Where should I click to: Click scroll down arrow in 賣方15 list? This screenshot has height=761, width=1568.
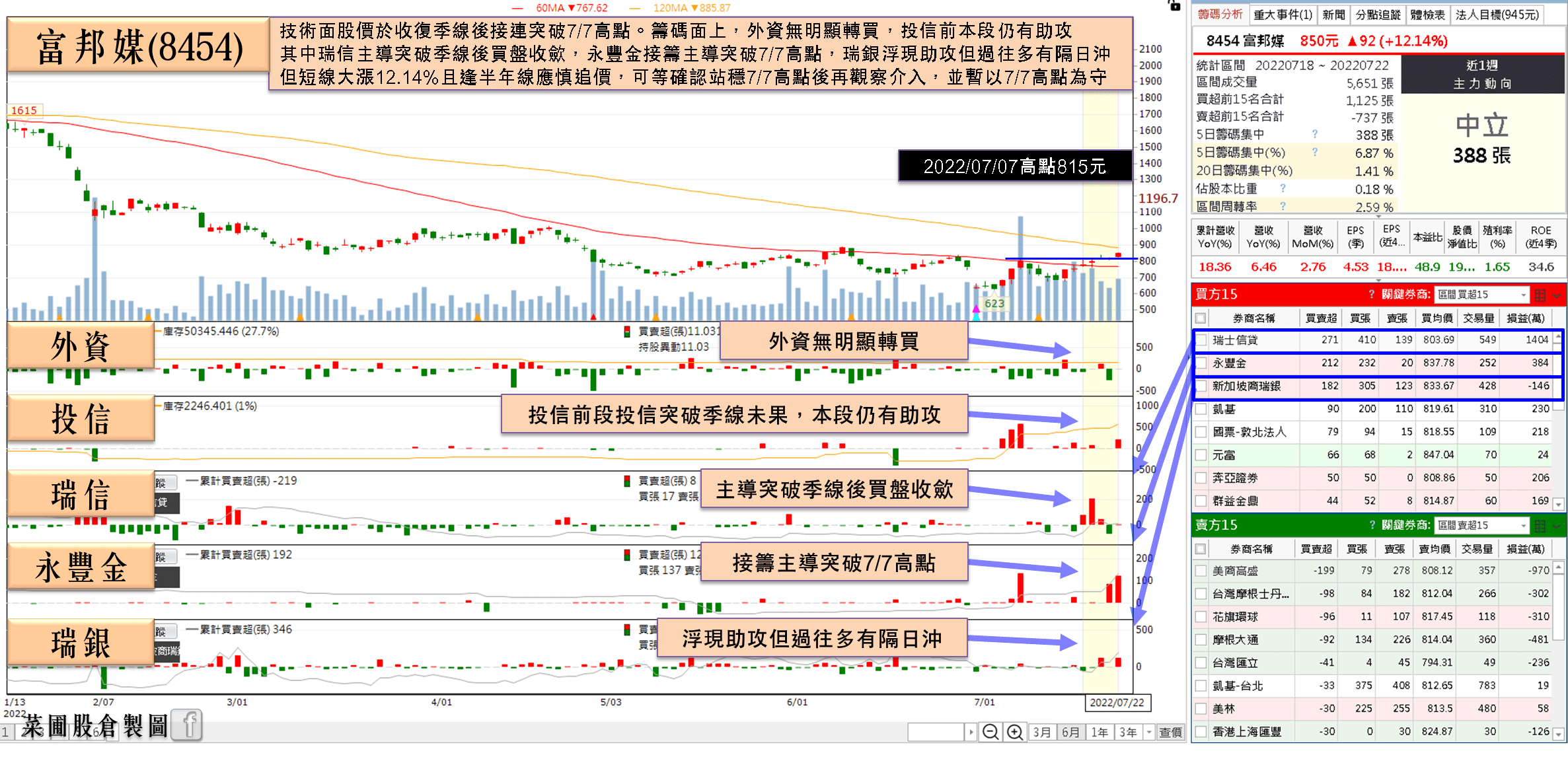pyautogui.click(x=1558, y=734)
